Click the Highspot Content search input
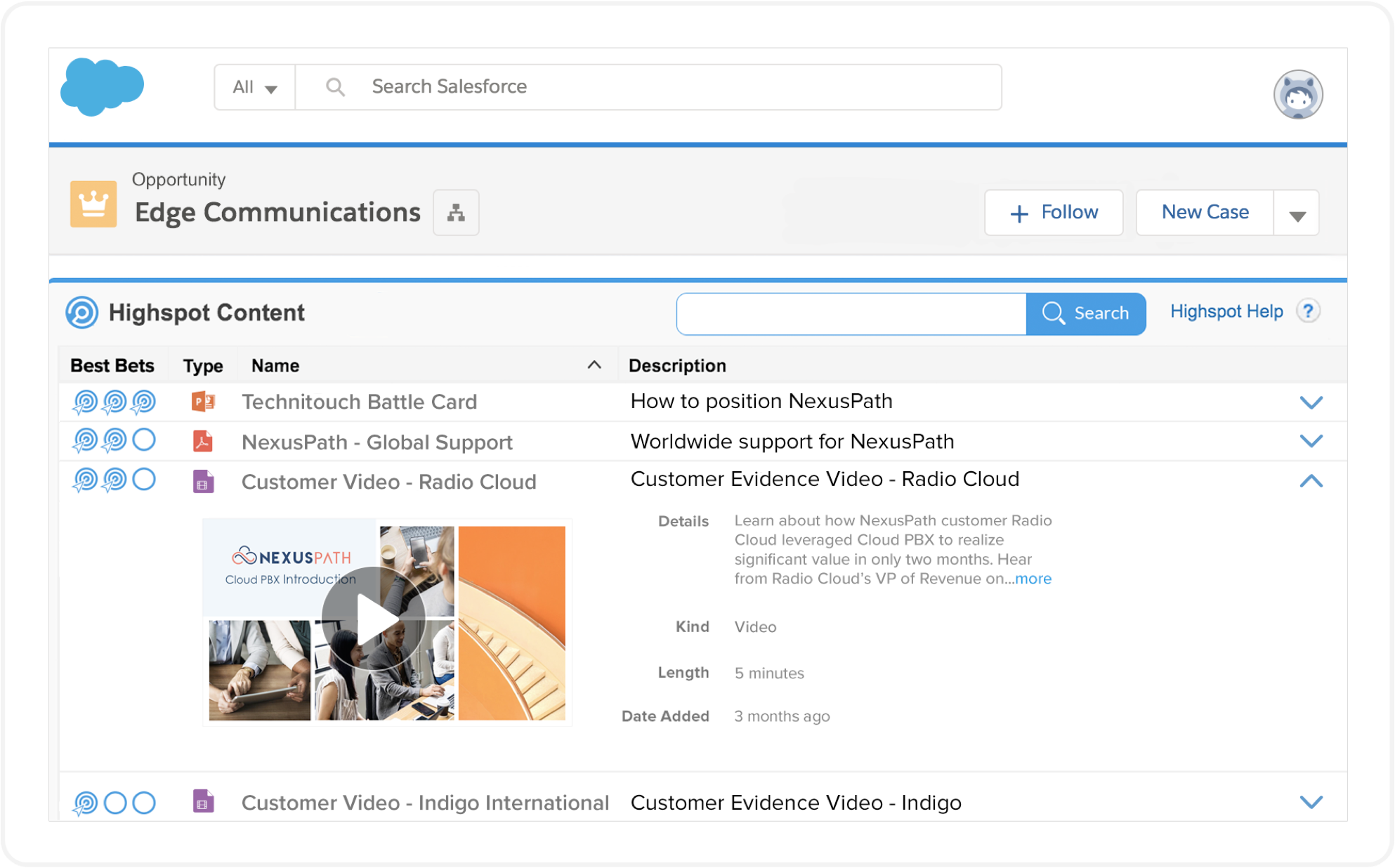 pyautogui.click(x=851, y=314)
